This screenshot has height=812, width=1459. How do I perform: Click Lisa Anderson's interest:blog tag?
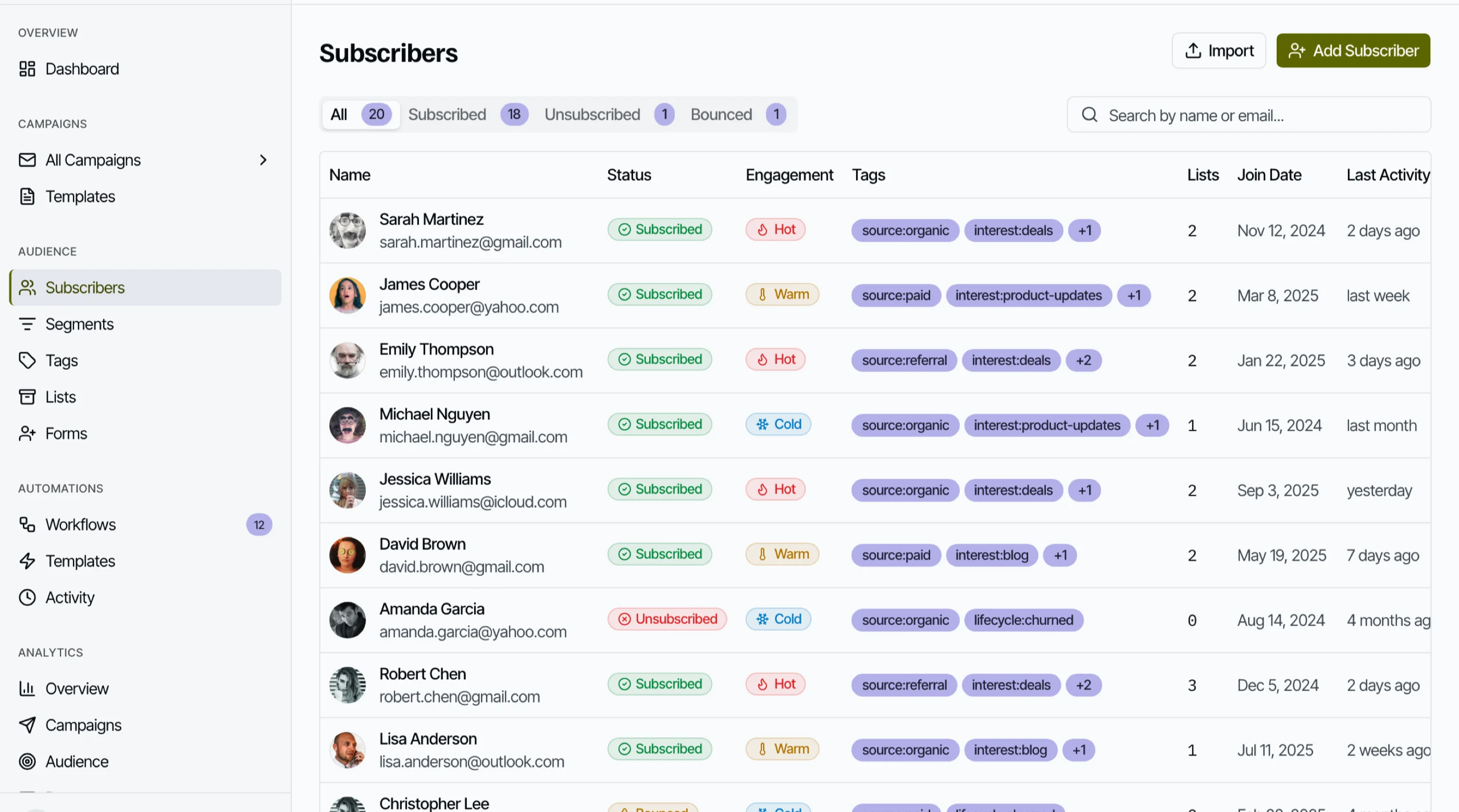tap(1010, 750)
